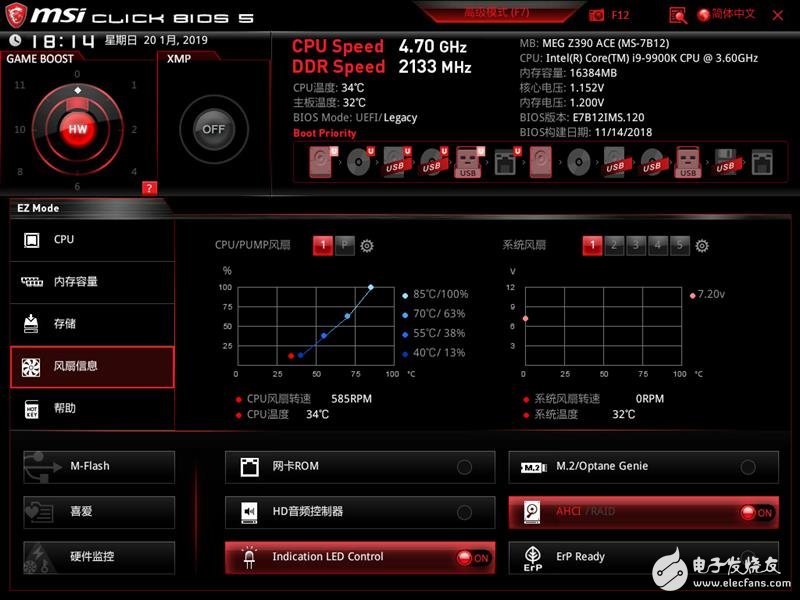Click the 40°C/13% fan curve point

pos(301,355)
